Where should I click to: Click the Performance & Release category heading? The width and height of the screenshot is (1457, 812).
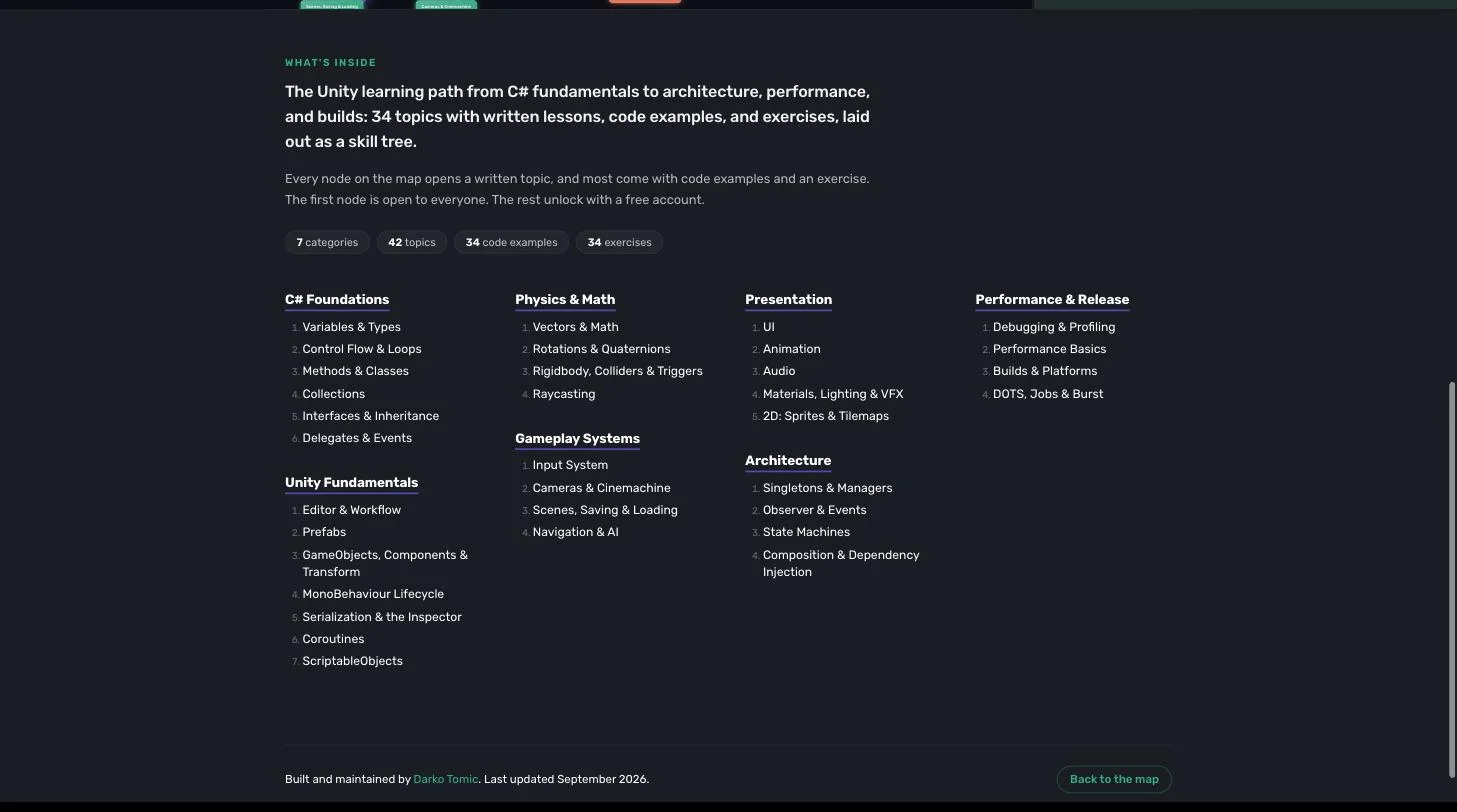tap(1052, 300)
